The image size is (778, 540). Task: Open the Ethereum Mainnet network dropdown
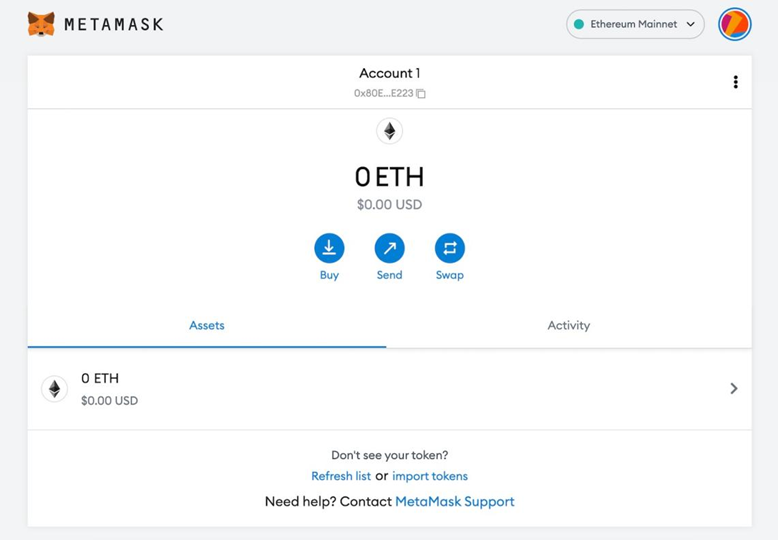(635, 24)
